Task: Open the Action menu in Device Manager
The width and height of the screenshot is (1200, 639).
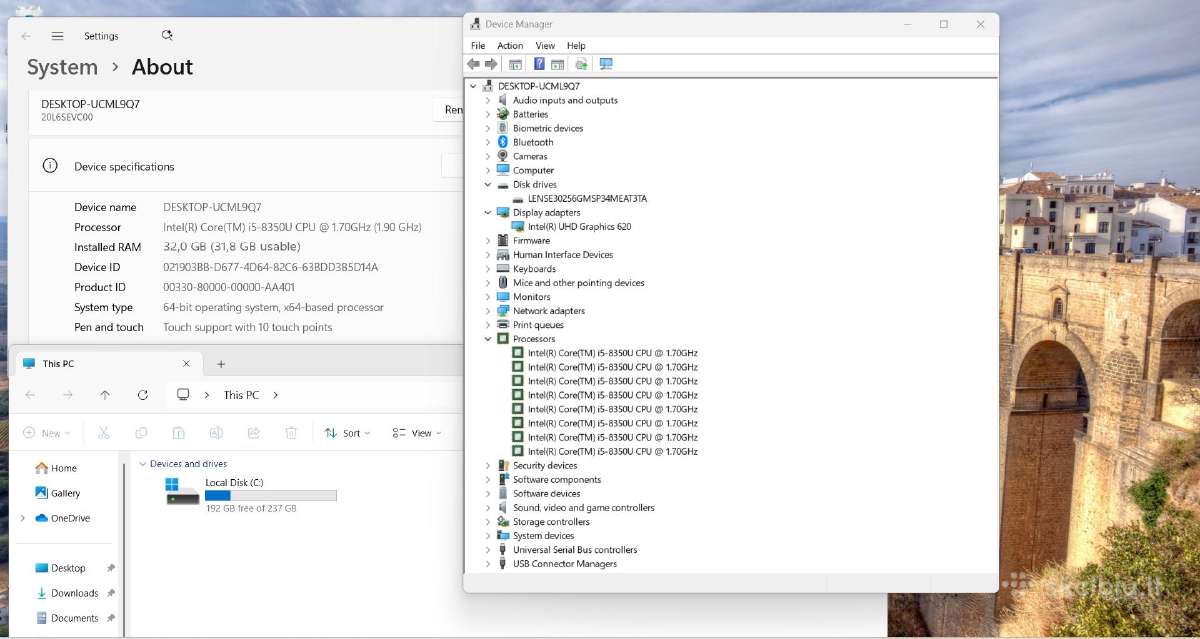Action: [510, 46]
